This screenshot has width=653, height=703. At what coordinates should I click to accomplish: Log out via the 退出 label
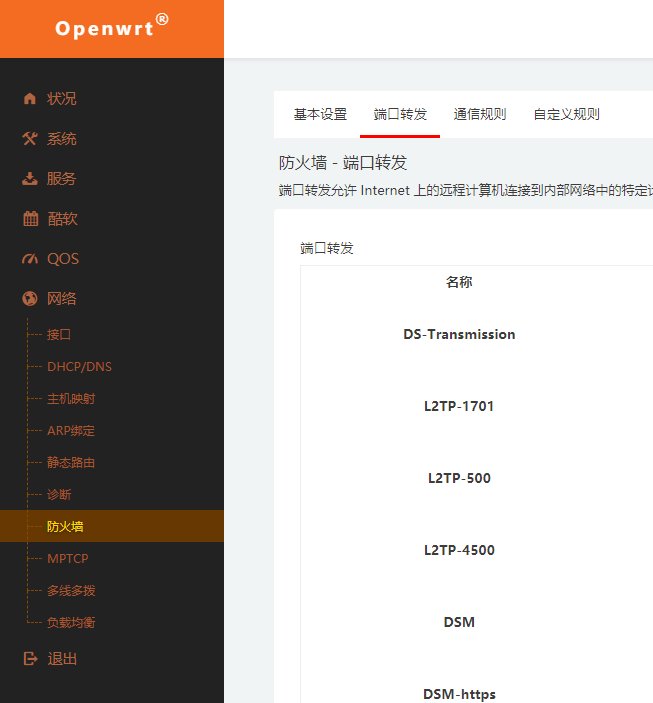pos(62,659)
